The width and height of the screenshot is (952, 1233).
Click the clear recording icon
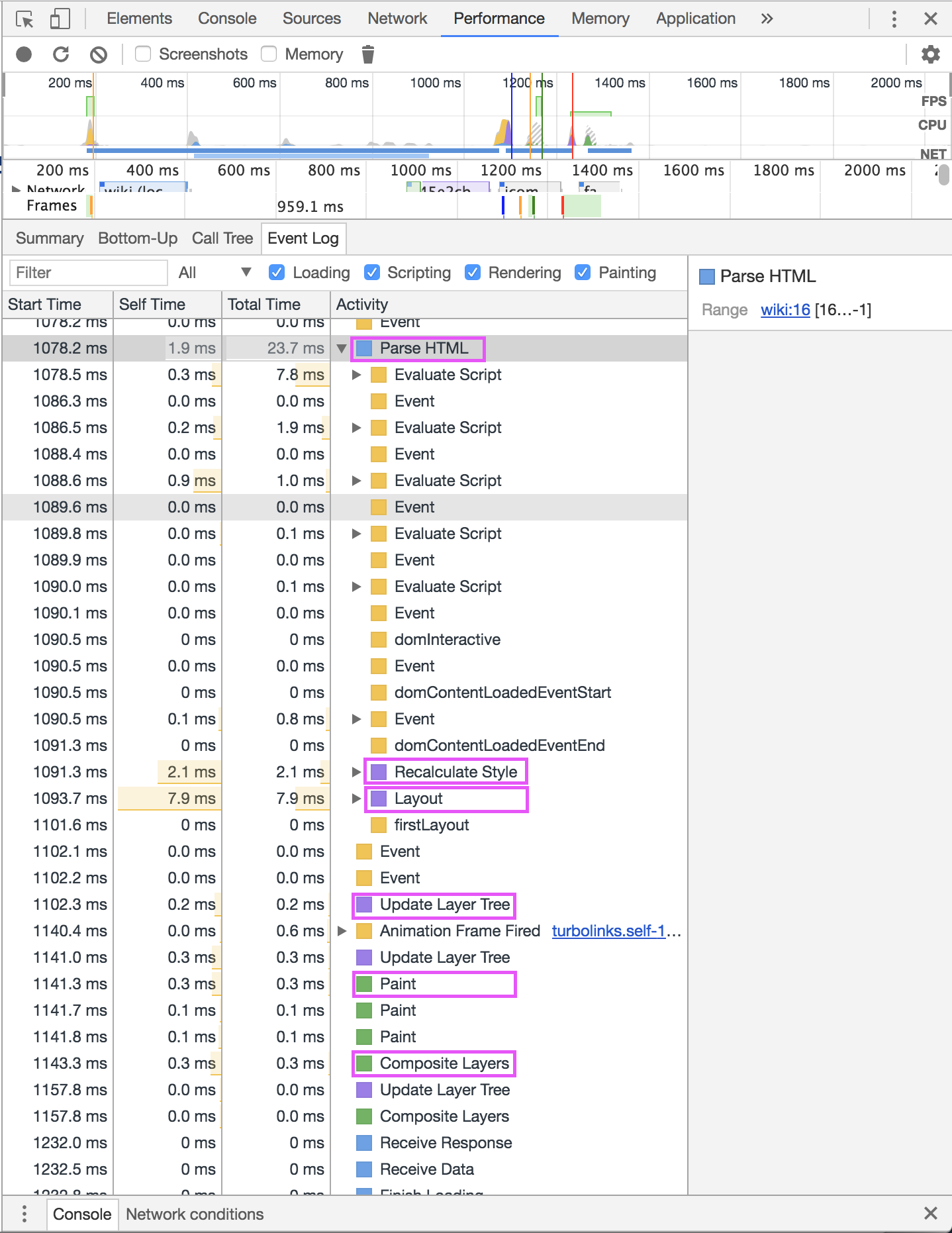click(99, 54)
